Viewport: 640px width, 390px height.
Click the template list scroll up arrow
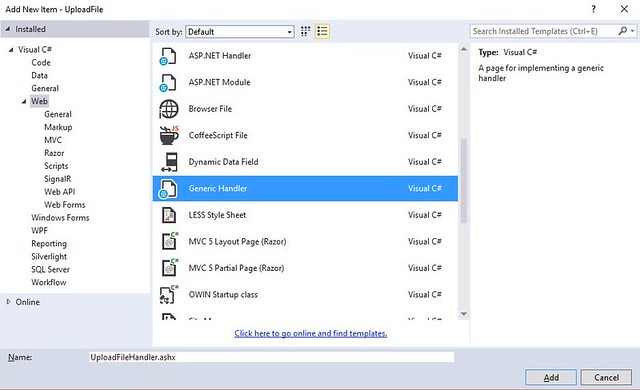tap(464, 49)
